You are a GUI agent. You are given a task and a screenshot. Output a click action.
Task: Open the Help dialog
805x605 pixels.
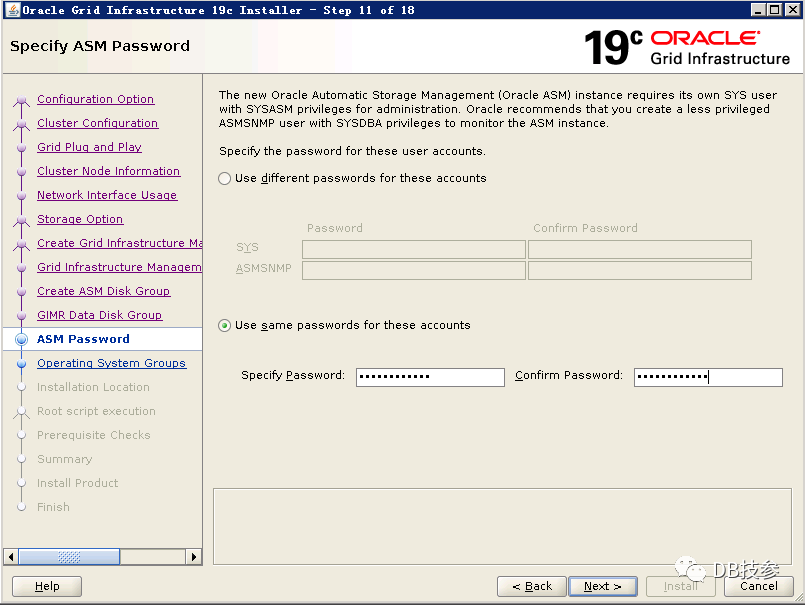click(47, 586)
